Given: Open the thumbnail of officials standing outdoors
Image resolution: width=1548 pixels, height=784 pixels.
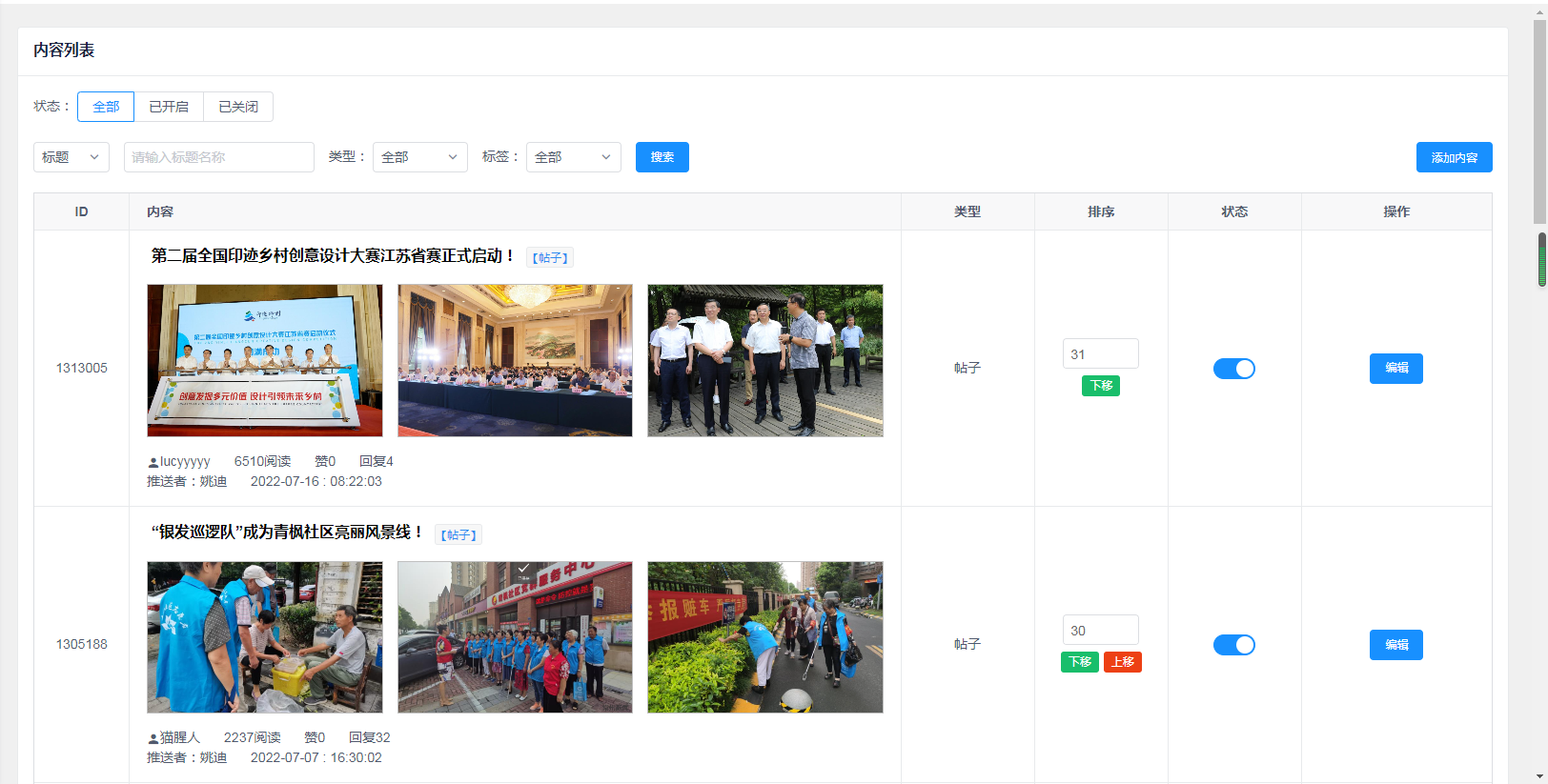Looking at the screenshot, I should point(765,360).
